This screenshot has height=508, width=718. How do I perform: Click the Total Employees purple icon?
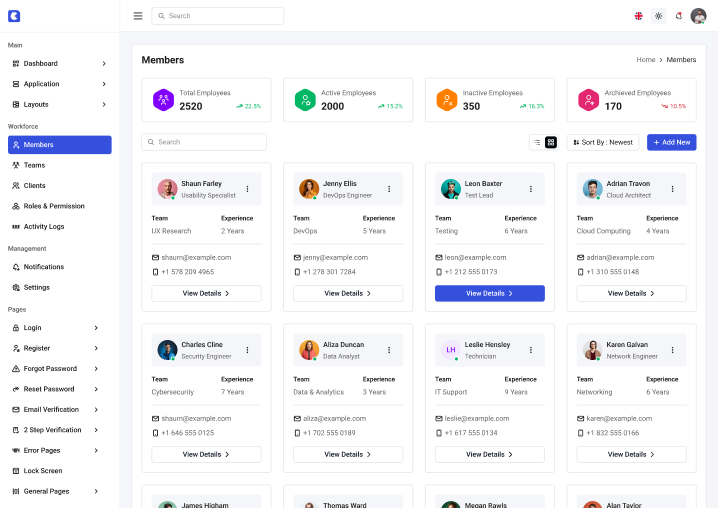(x=163, y=100)
